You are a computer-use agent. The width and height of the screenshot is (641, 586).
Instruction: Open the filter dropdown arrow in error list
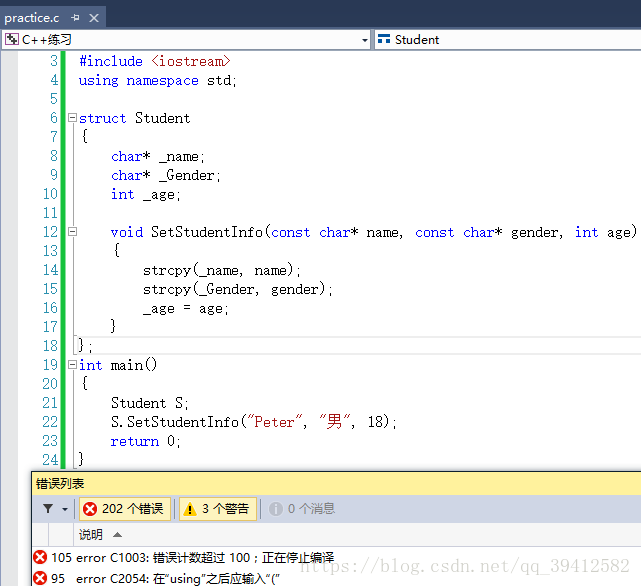(65, 509)
